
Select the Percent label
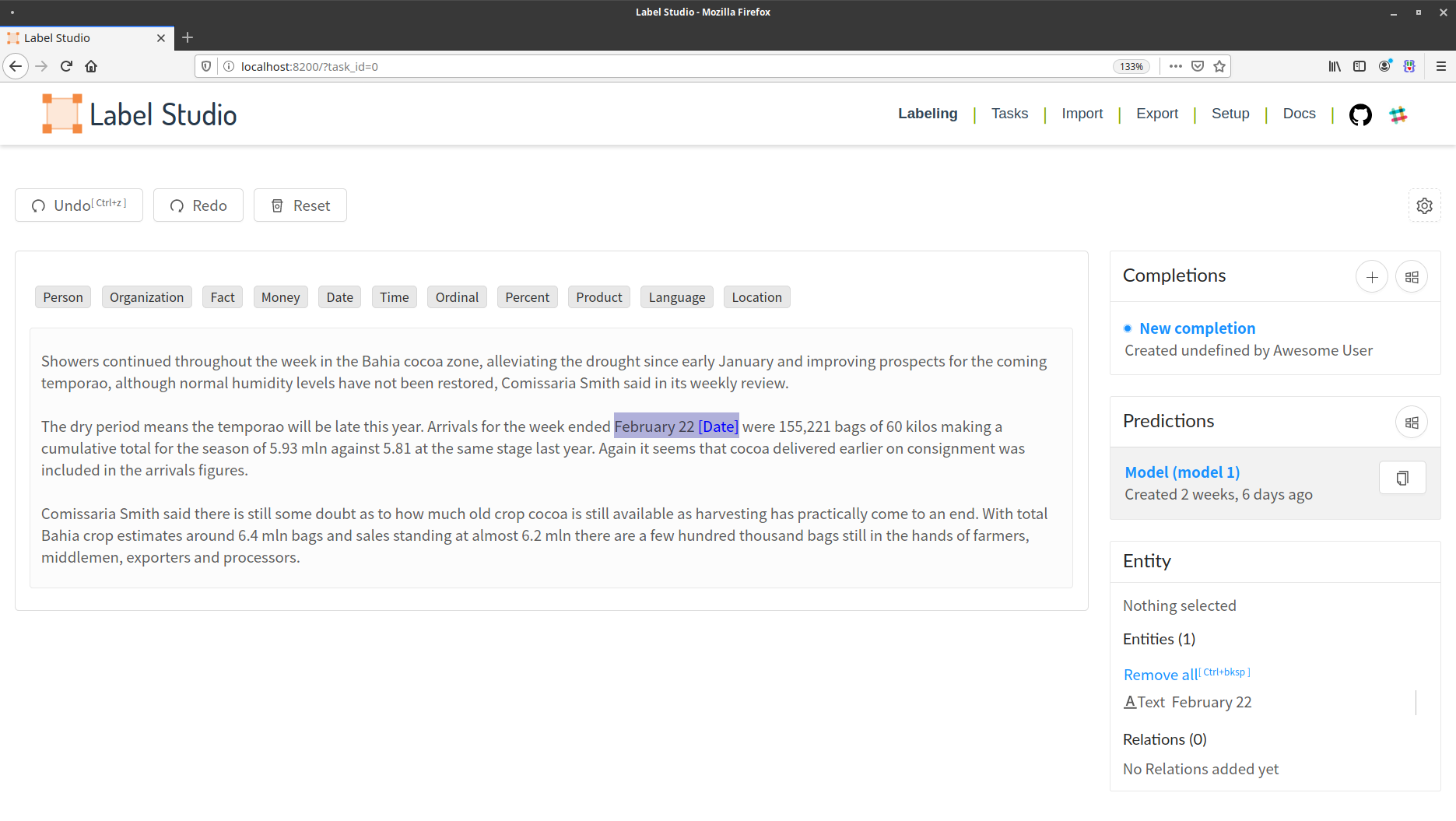tap(528, 297)
